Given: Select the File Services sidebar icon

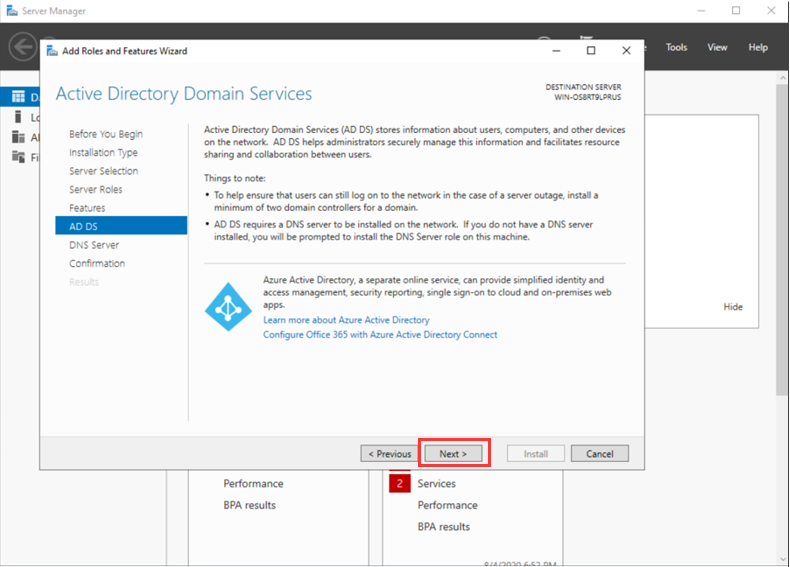Looking at the screenshot, I should [17, 157].
